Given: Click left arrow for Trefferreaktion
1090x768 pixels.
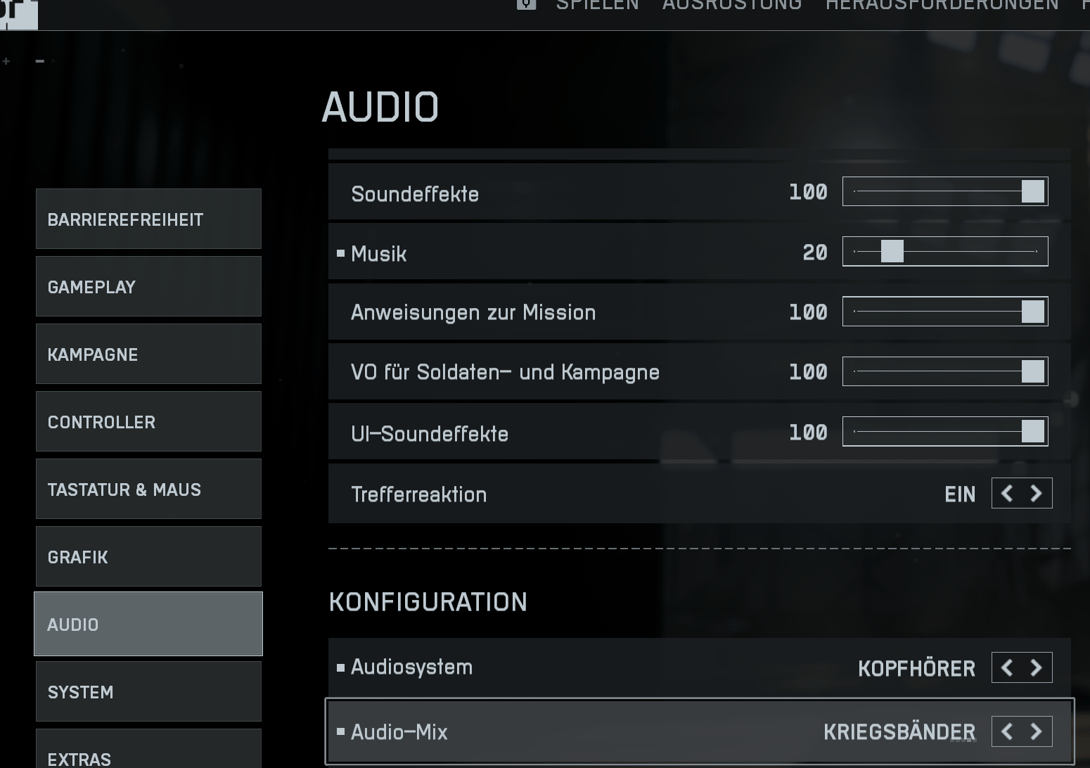Looking at the screenshot, I should (1007, 494).
